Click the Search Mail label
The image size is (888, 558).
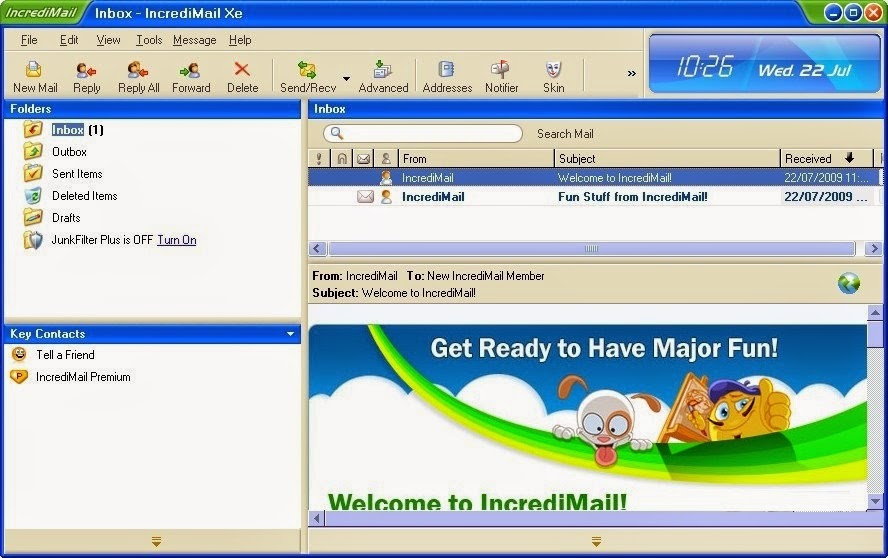coord(565,134)
